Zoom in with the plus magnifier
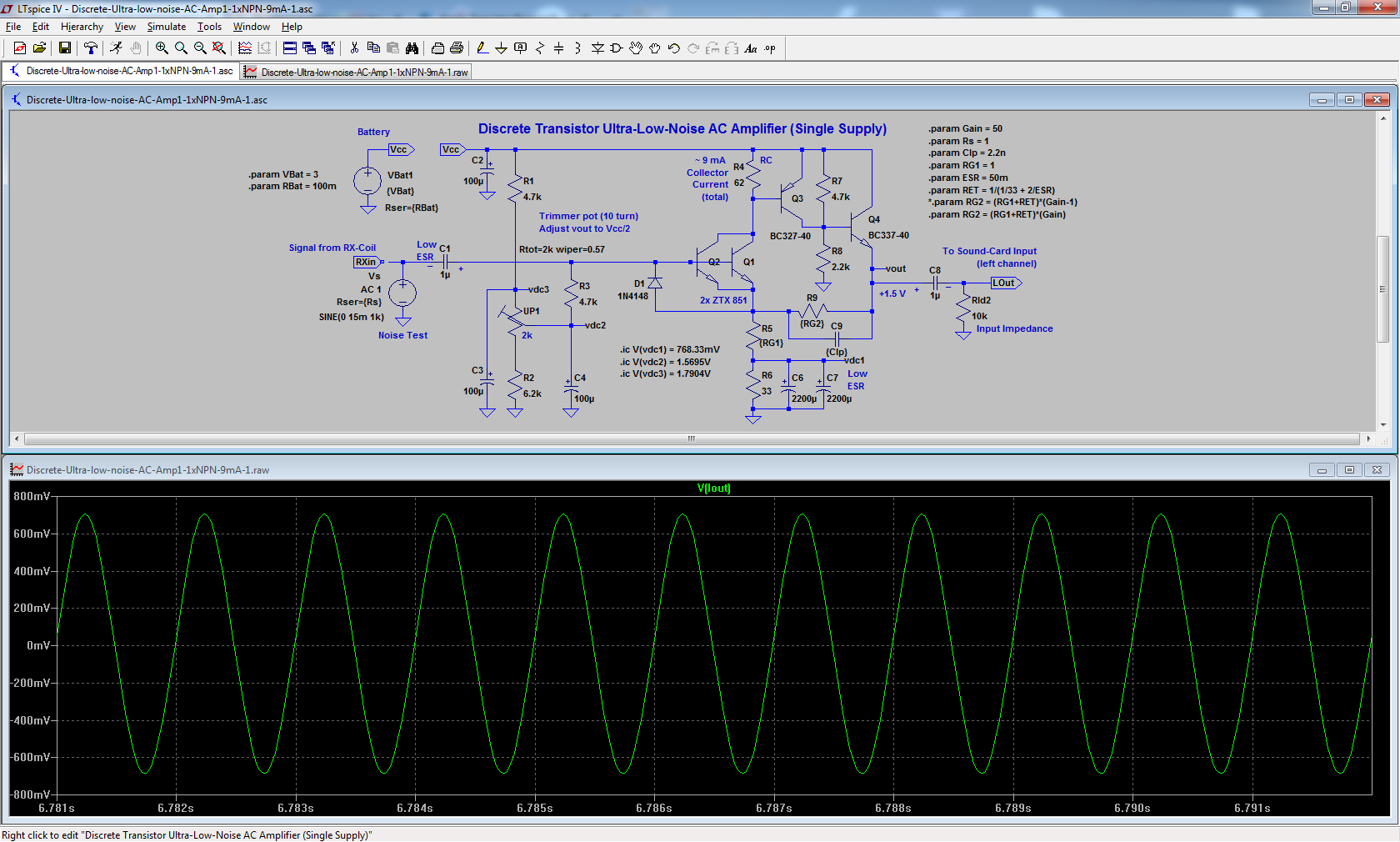The width and height of the screenshot is (1400, 842). [162, 48]
